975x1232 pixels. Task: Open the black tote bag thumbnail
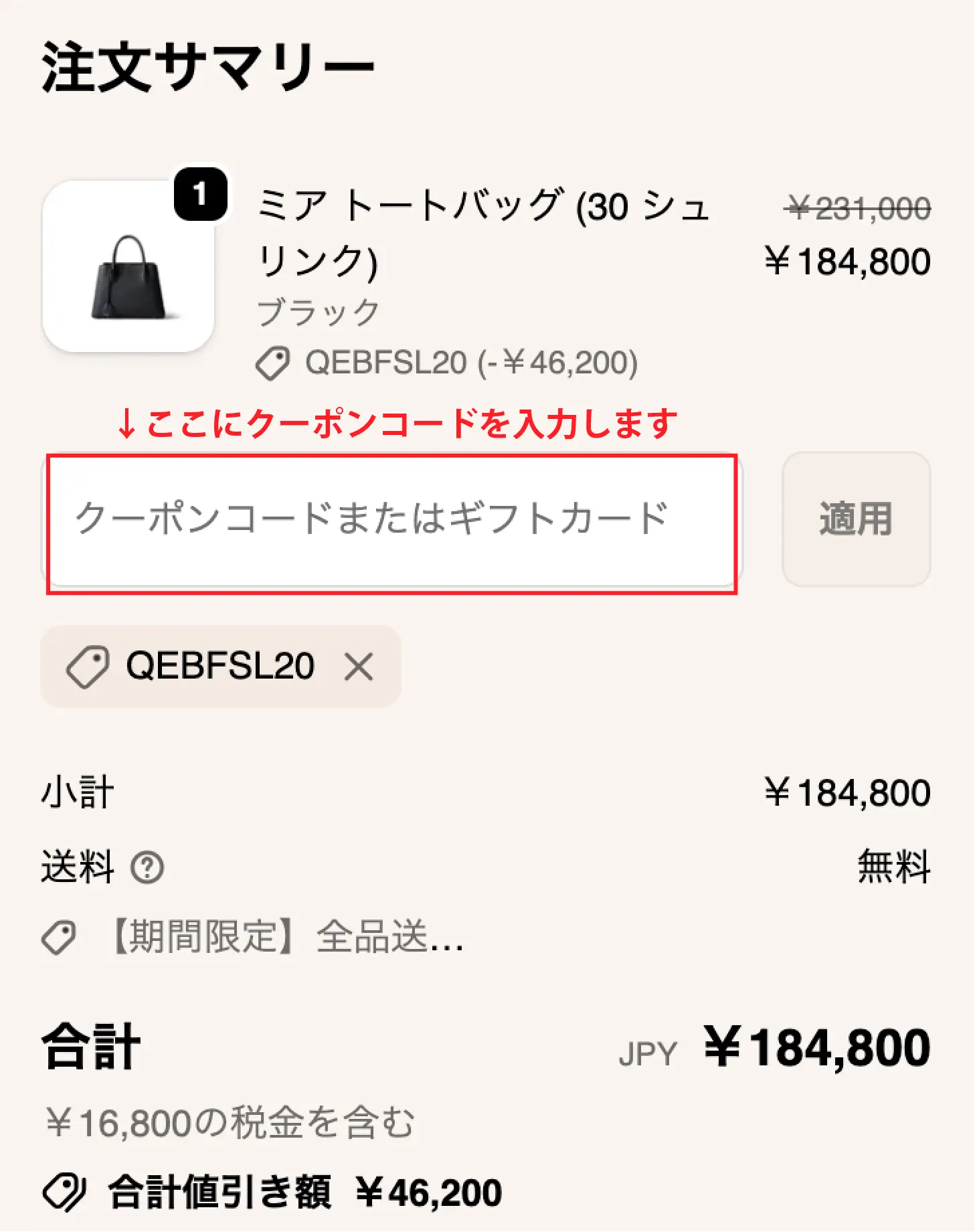point(128,268)
